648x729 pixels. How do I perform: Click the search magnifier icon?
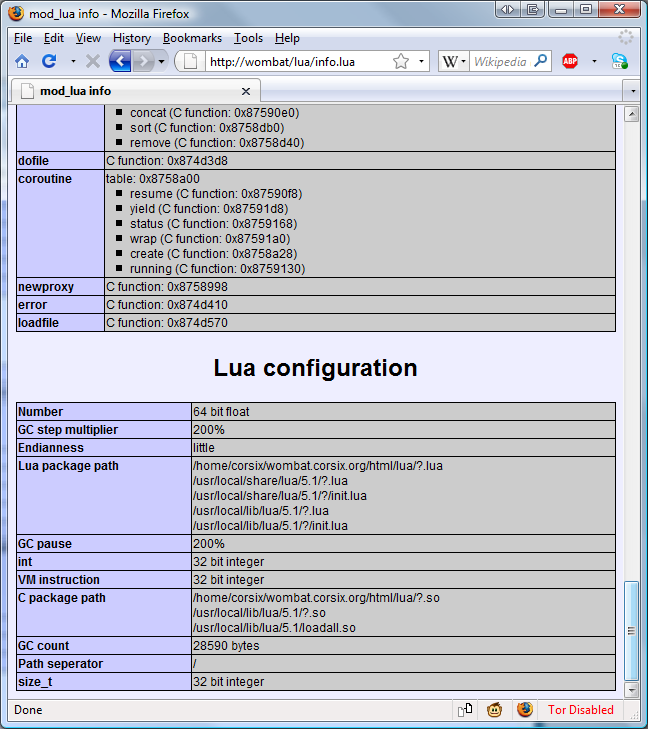[x=541, y=61]
